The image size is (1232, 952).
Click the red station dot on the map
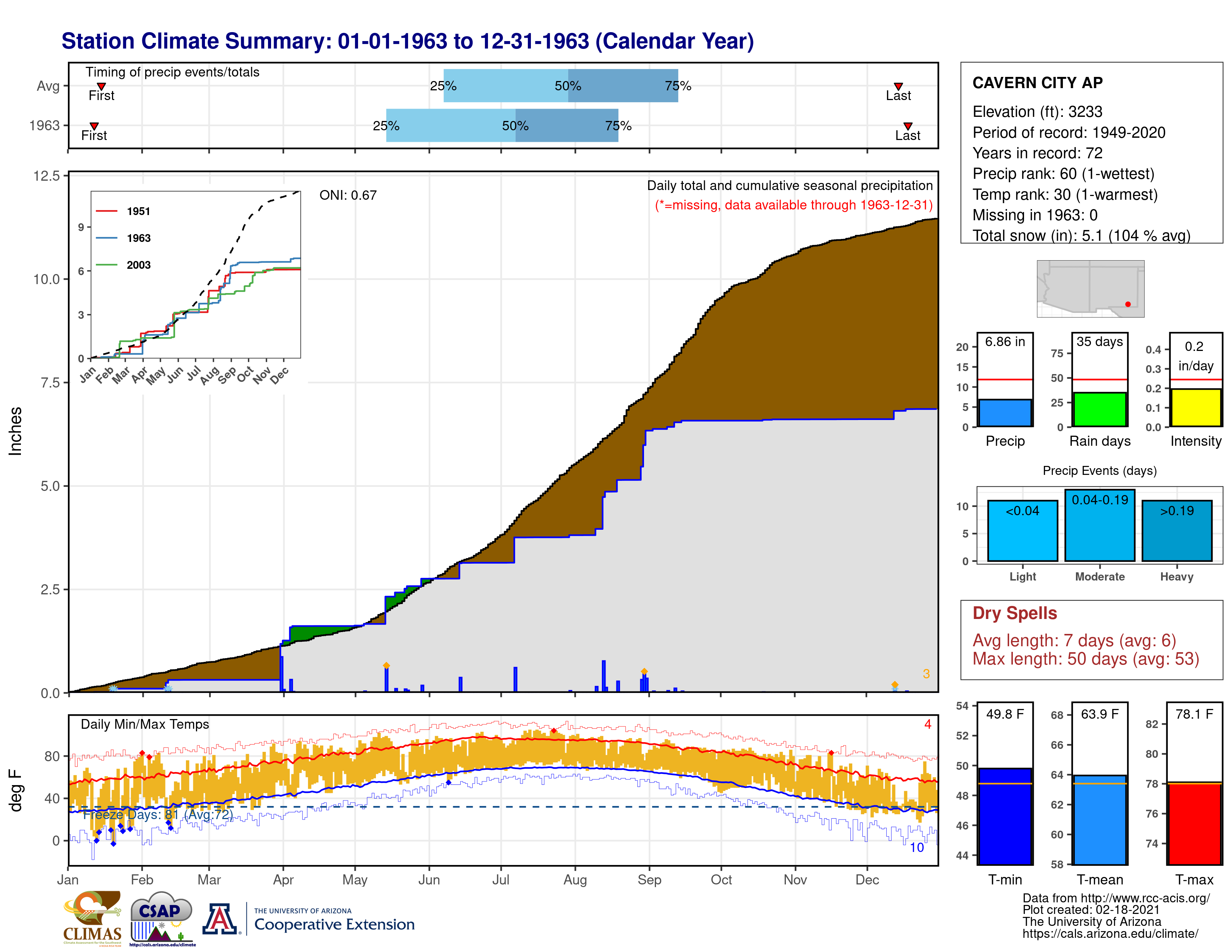[1127, 304]
